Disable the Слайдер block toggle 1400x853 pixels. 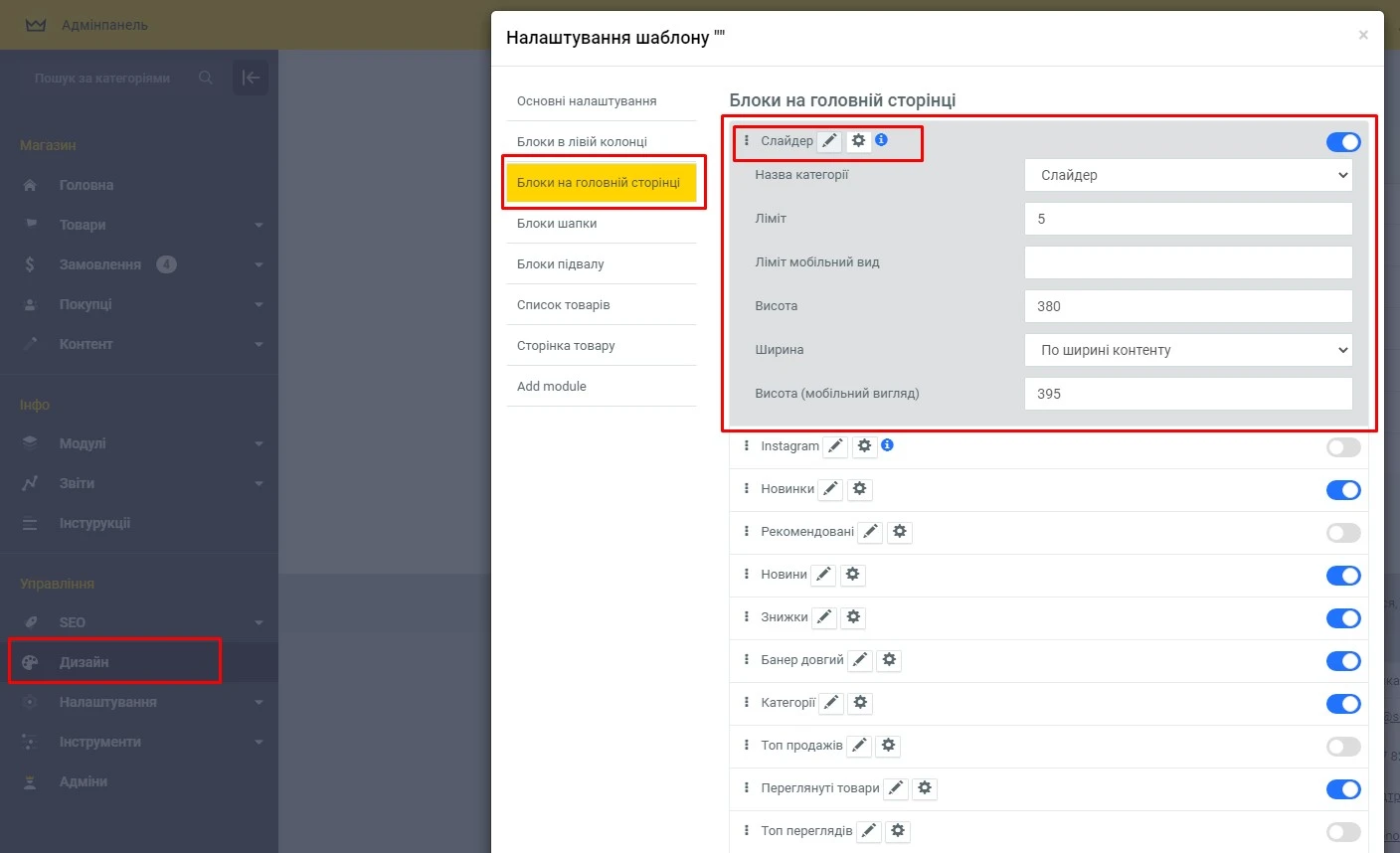1343,141
